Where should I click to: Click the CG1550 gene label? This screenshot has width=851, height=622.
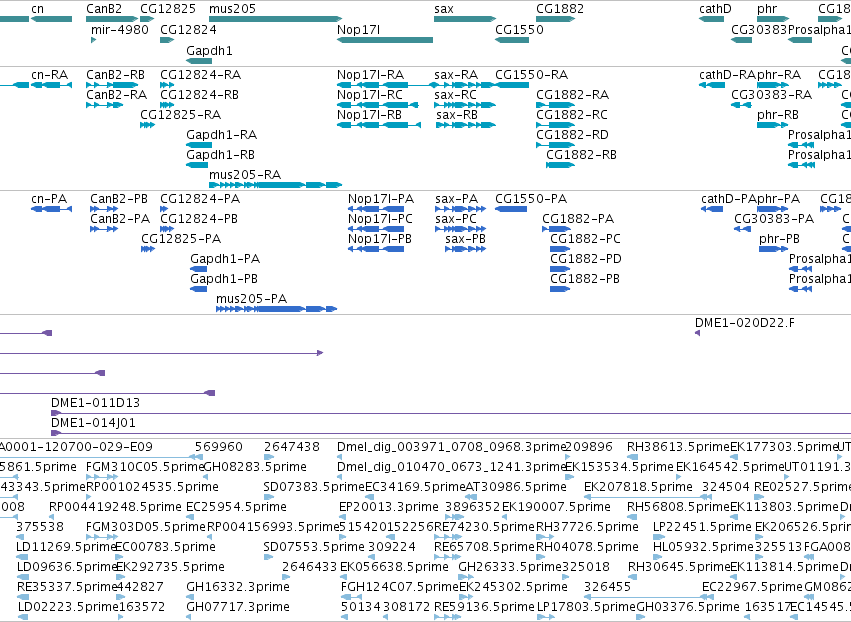pyautogui.click(x=519, y=29)
